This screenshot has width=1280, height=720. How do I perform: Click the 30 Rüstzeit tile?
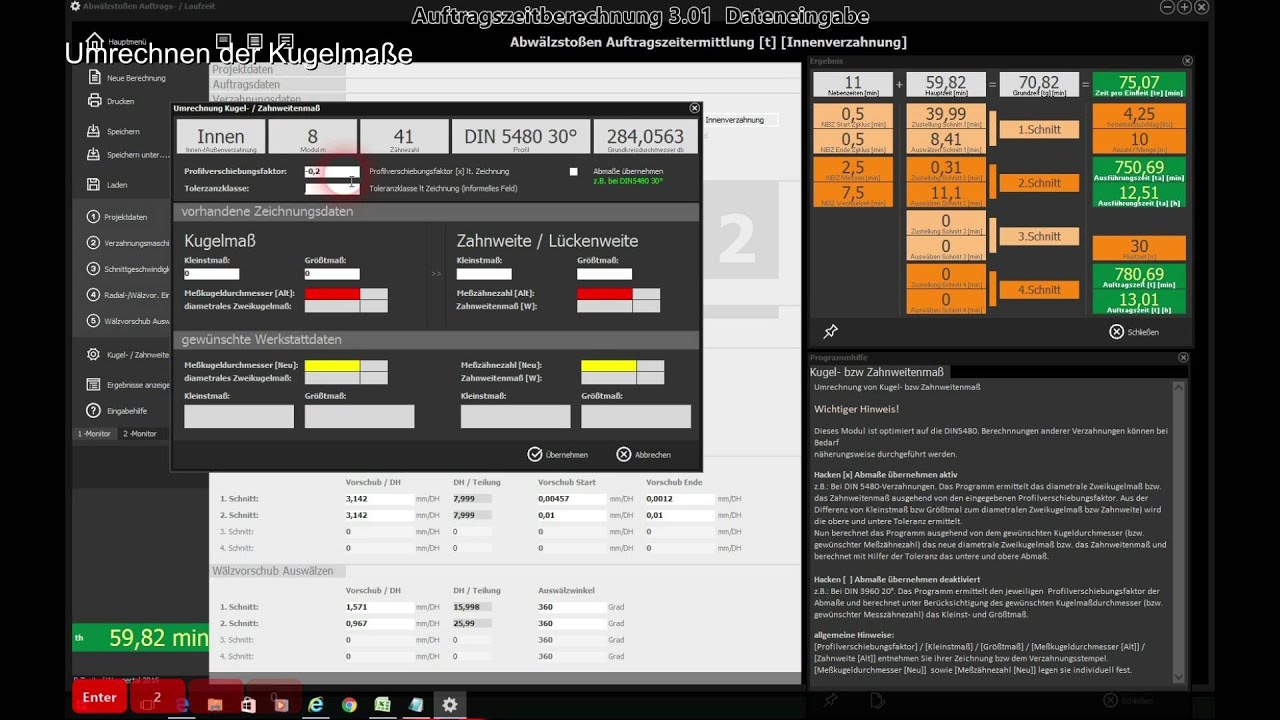[1139, 248]
